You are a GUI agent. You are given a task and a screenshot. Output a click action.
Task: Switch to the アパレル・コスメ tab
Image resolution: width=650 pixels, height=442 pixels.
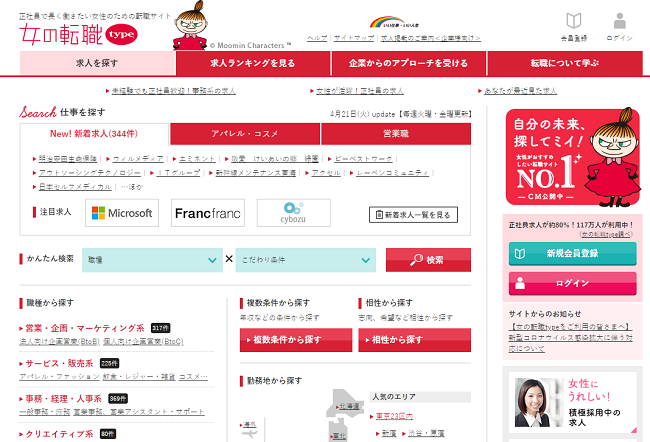click(244, 133)
